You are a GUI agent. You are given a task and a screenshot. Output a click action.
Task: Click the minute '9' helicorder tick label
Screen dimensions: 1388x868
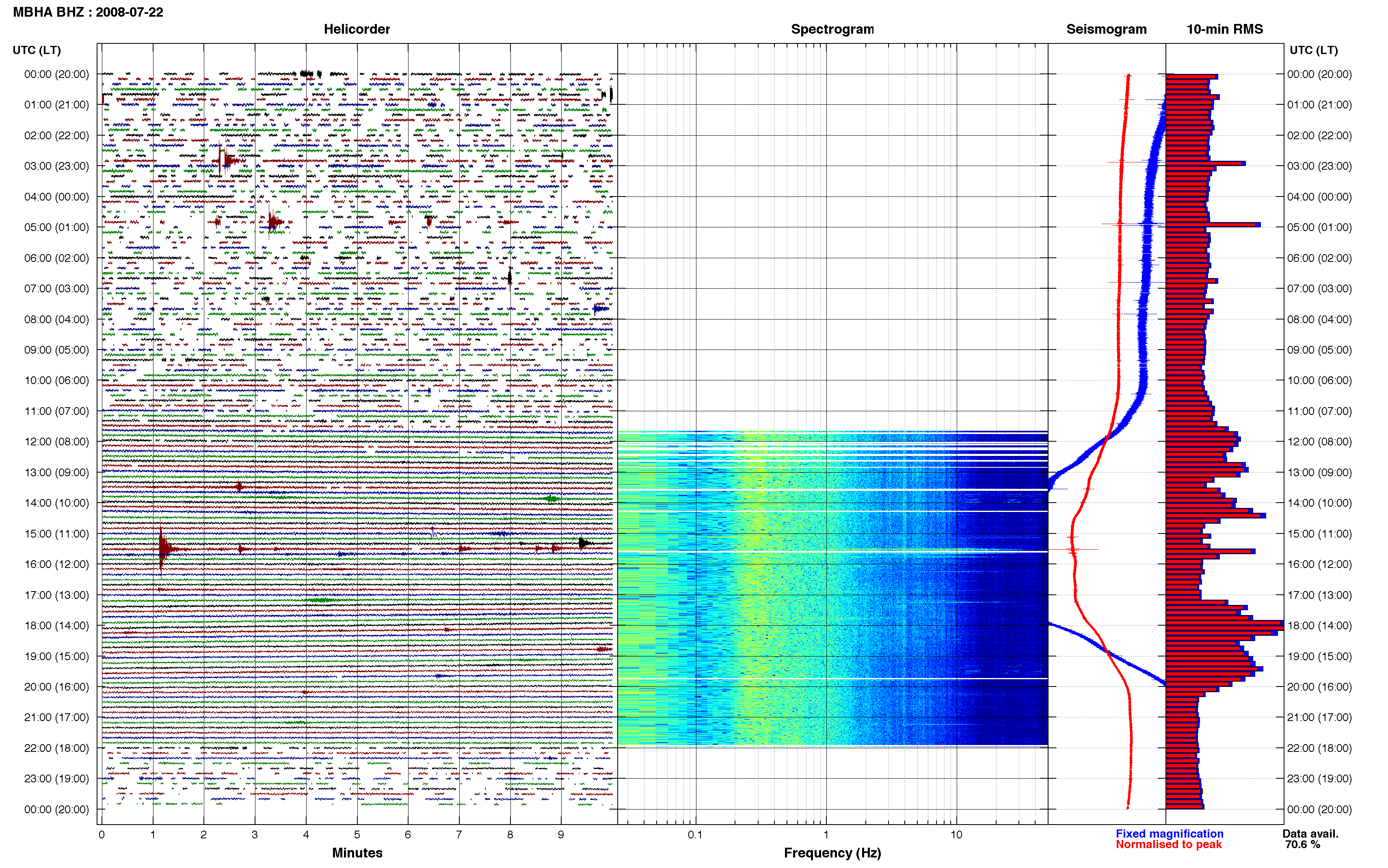561,835
